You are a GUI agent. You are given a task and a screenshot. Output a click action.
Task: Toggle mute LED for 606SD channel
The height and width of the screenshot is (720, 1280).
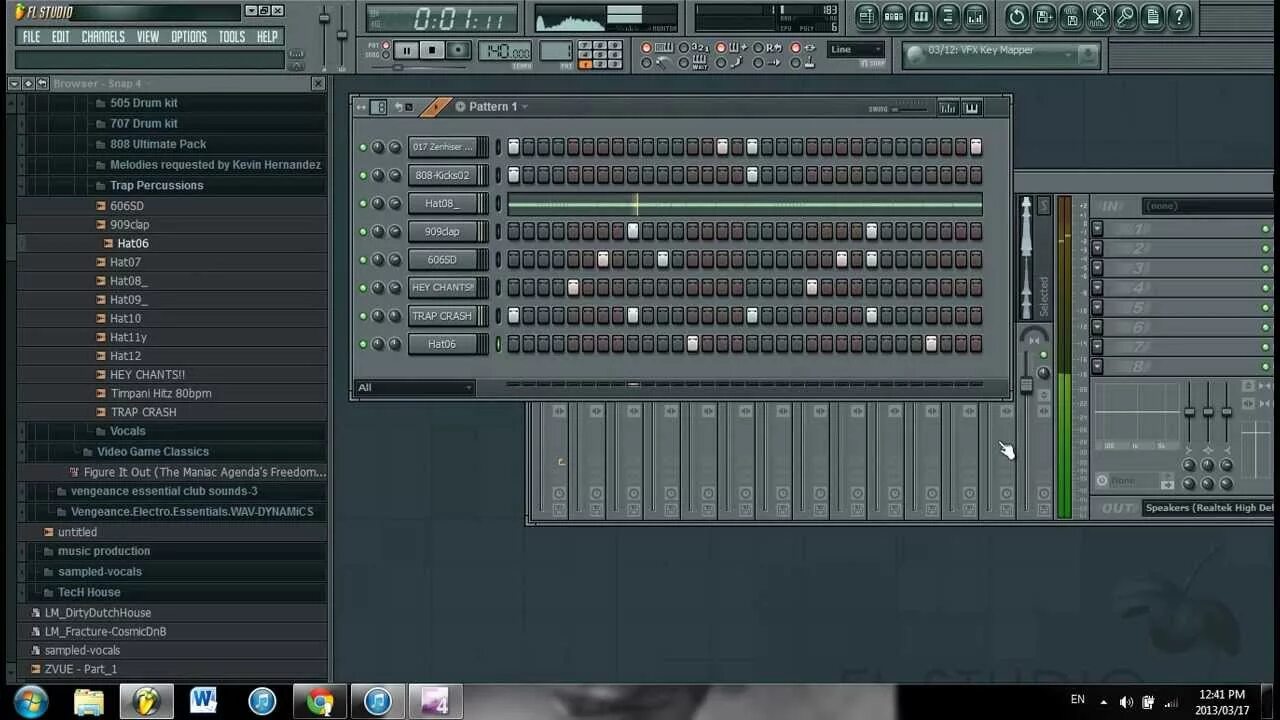[x=363, y=259]
